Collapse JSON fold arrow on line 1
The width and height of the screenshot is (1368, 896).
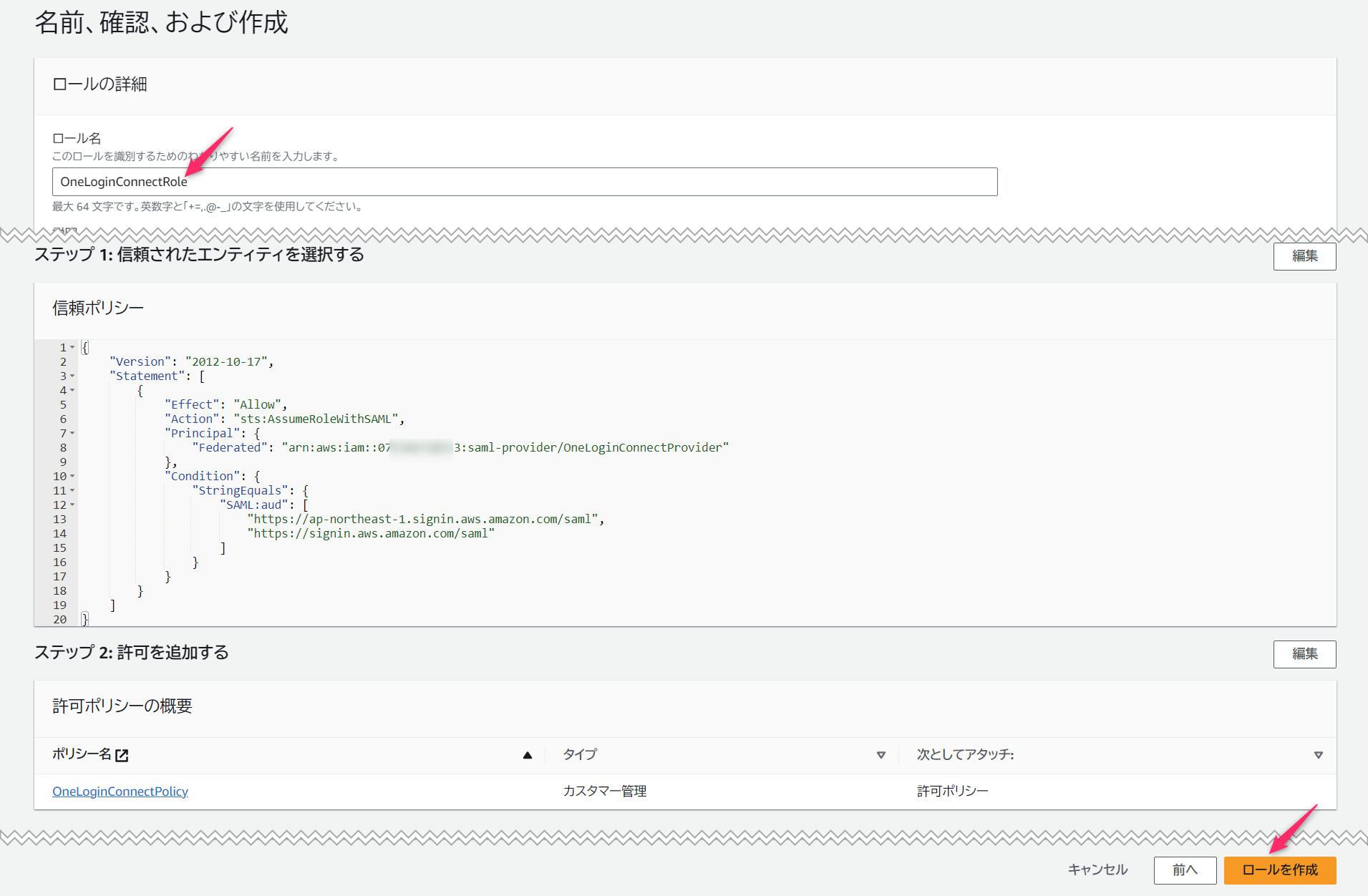pos(72,348)
